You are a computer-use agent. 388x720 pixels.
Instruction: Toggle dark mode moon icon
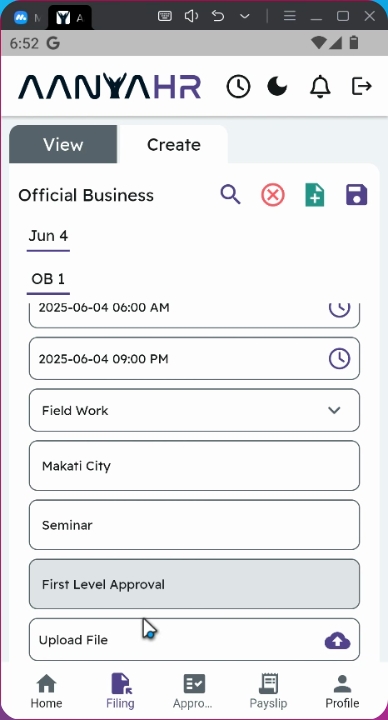(x=277, y=86)
